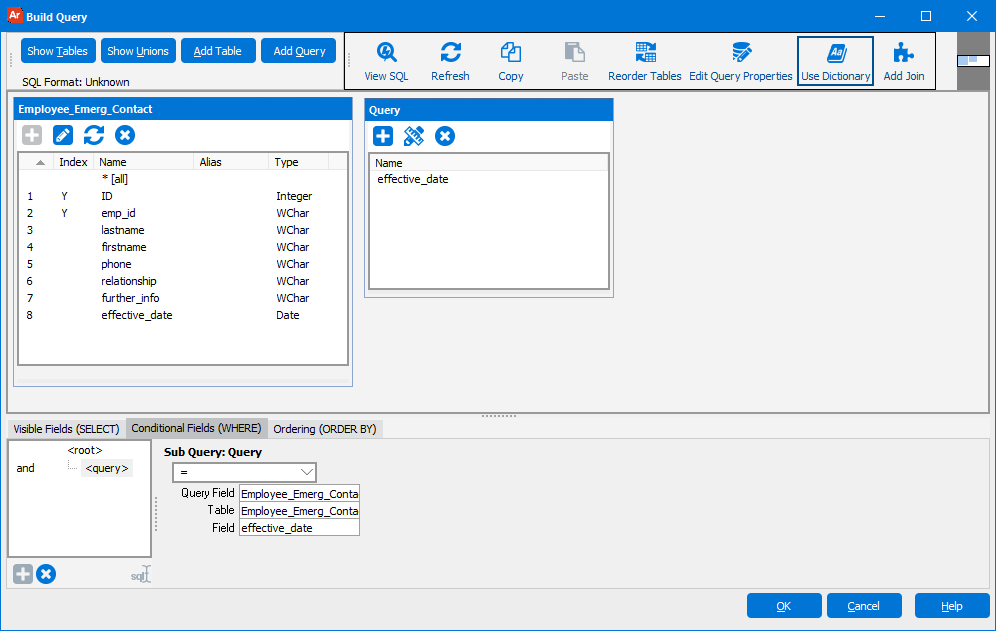Sort the table by the Index column header
Image resolution: width=996 pixels, height=631 pixels.
coord(73,162)
